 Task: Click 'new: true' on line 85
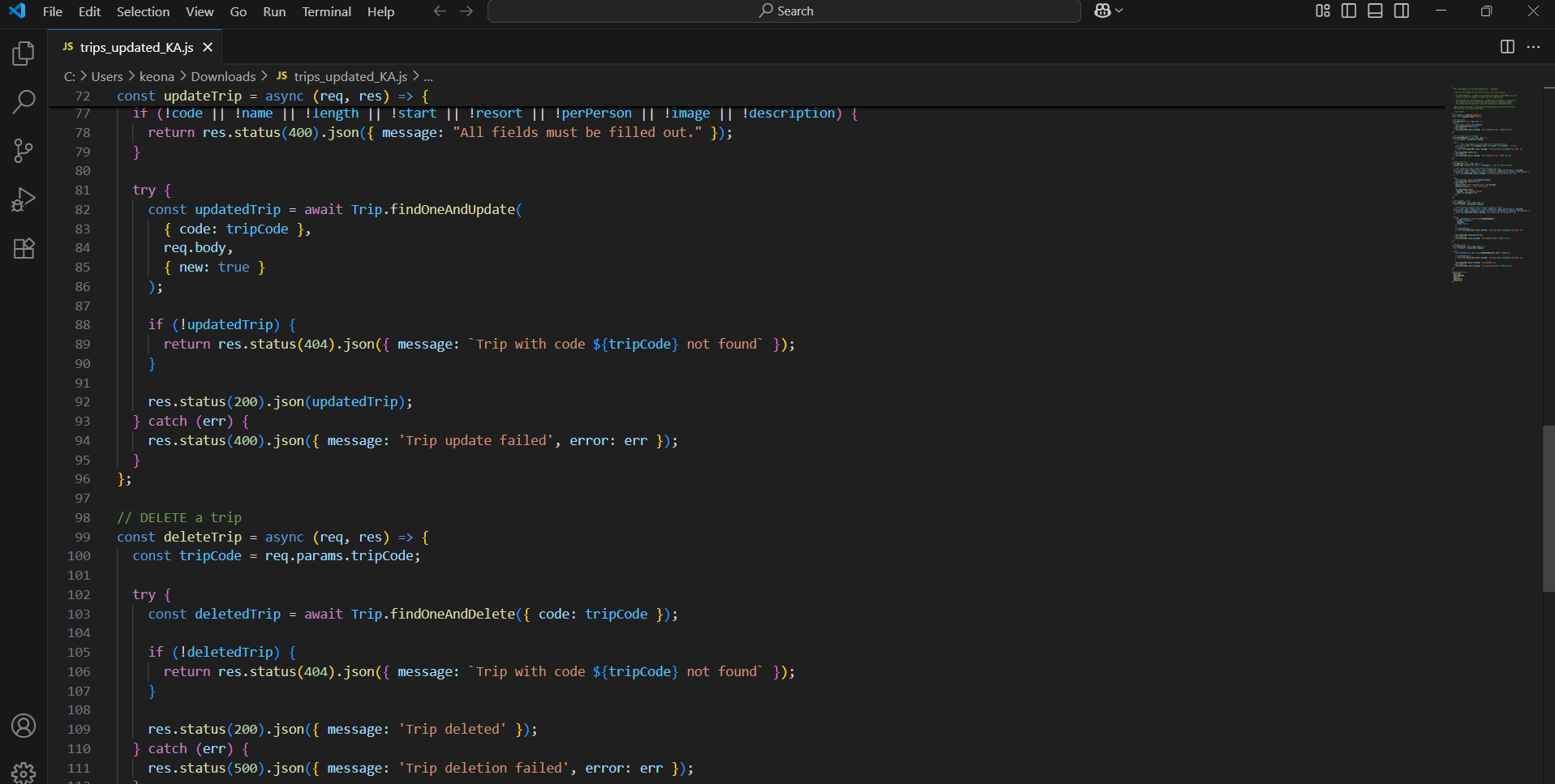coord(214,267)
